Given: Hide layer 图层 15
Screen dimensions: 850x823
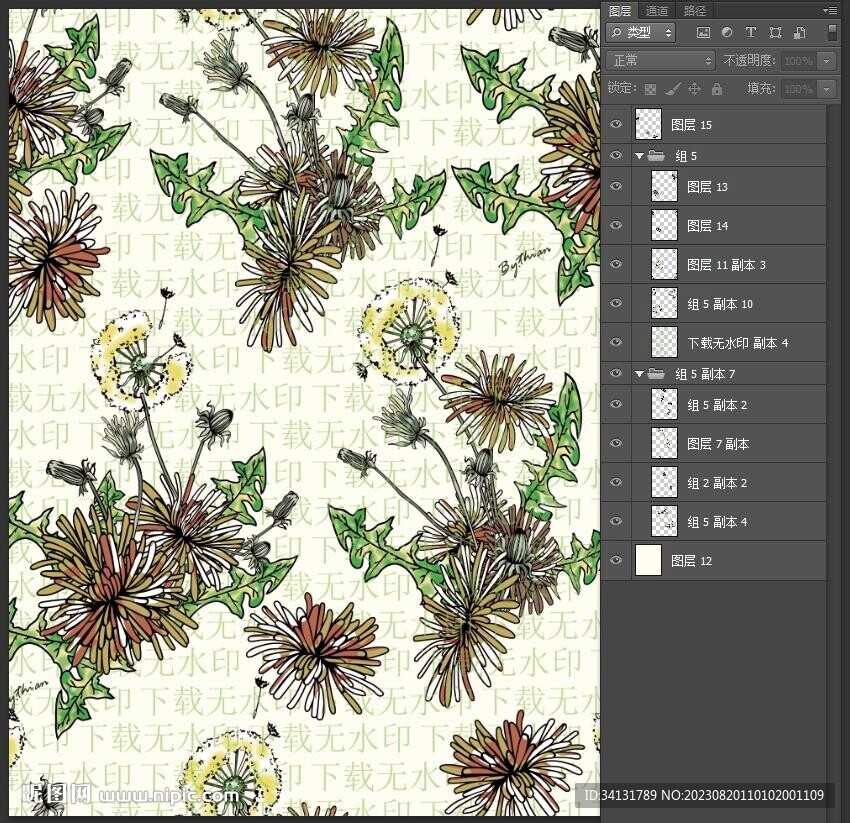Looking at the screenshot, I should pyautogui.click(x=616, y=125).
